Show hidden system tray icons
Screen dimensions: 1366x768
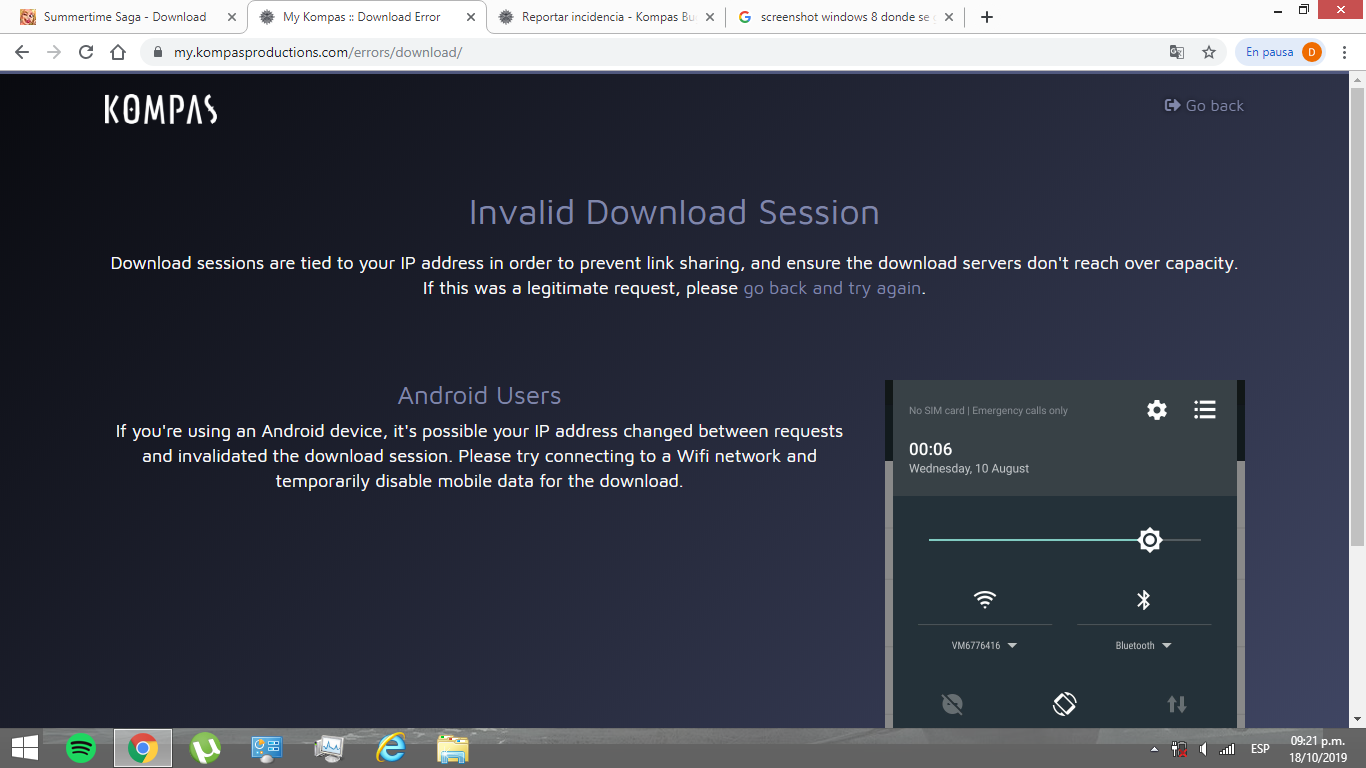coord(1155,749)
